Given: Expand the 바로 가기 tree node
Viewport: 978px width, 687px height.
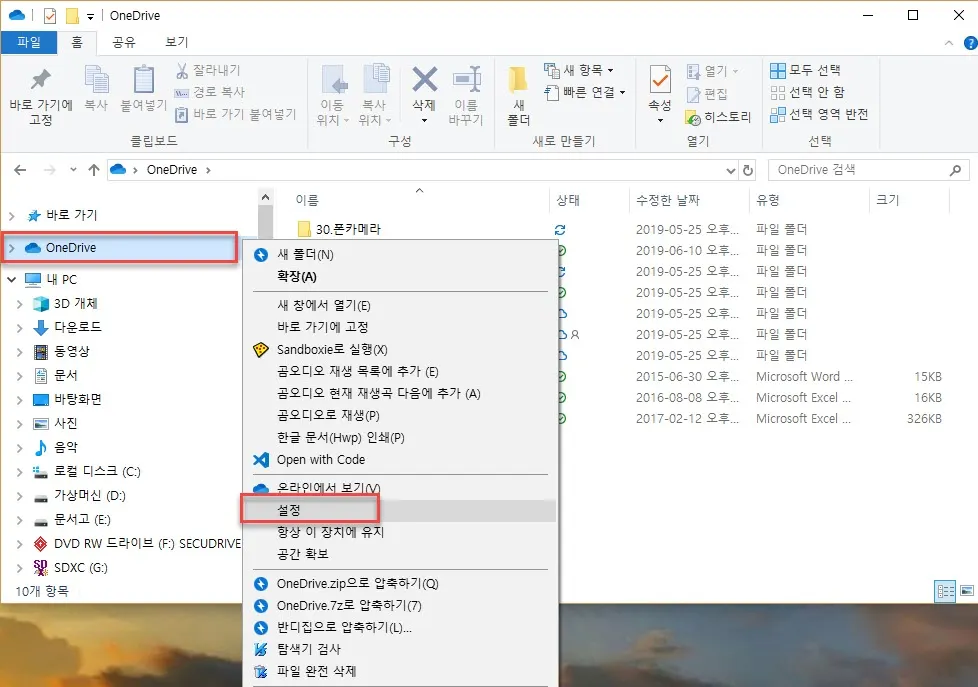Looking at the screenshot, I should pos(12,216).
